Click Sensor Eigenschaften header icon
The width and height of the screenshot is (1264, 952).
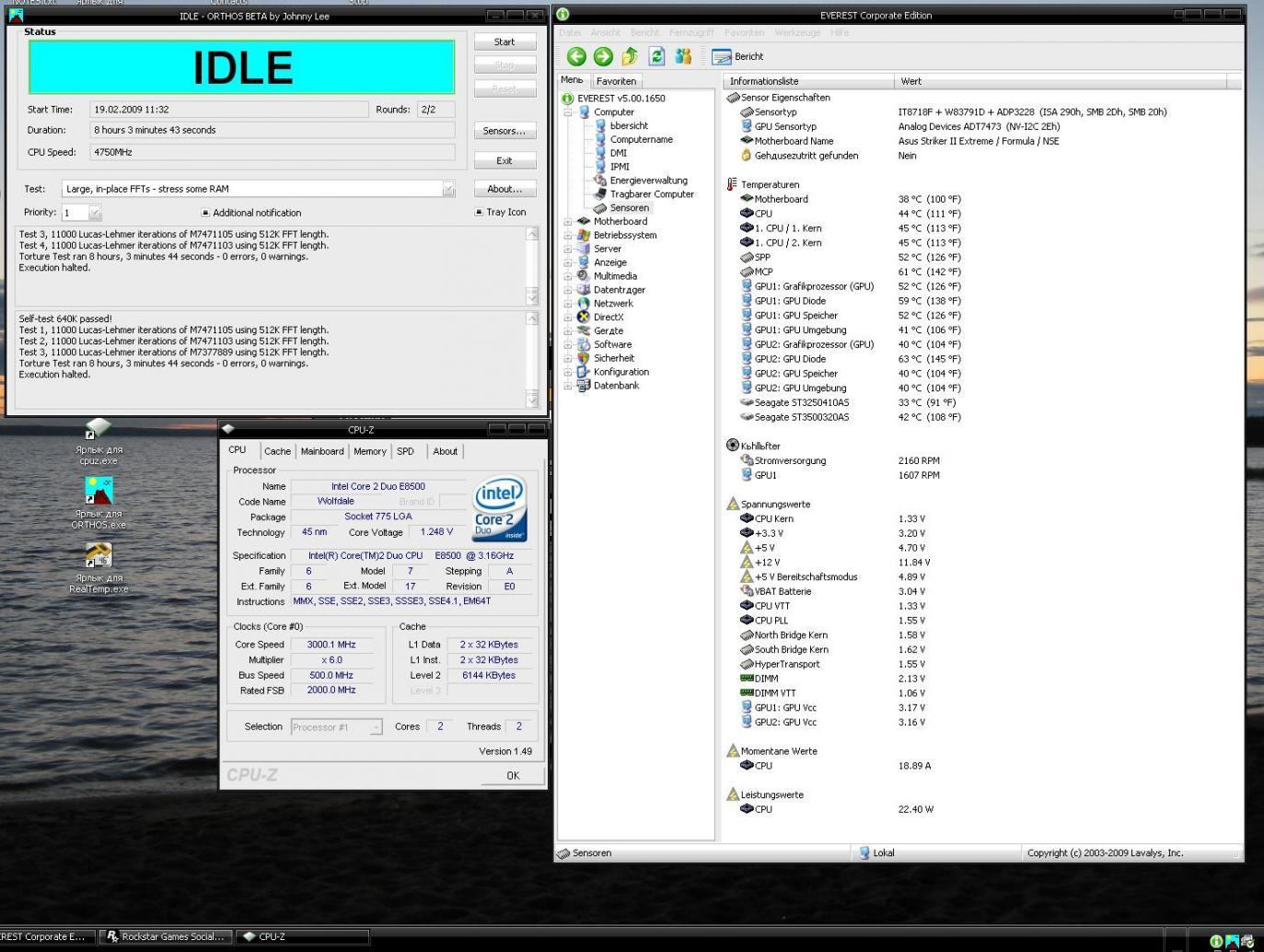tap(733, 98)
